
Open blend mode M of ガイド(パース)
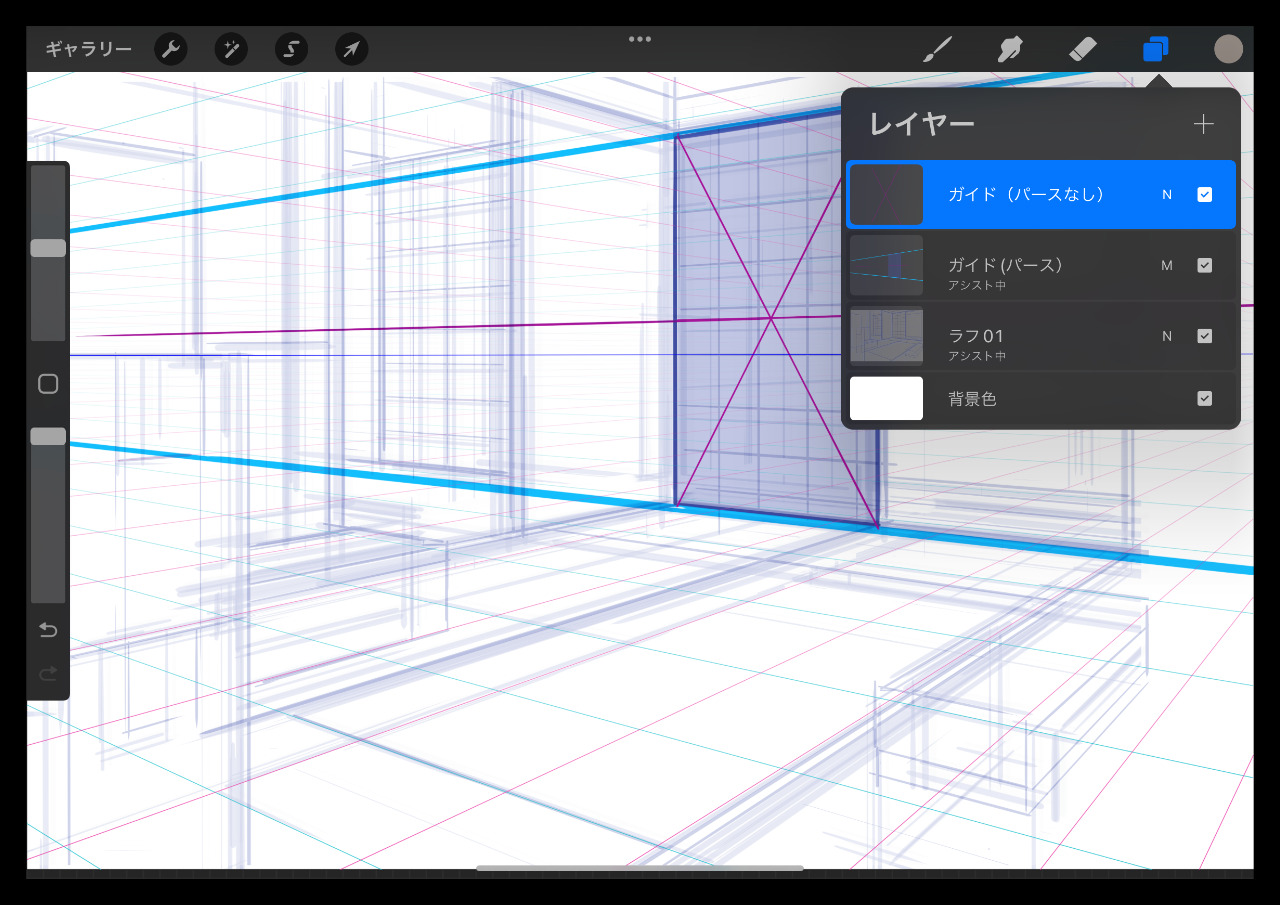click(1166, 266)
